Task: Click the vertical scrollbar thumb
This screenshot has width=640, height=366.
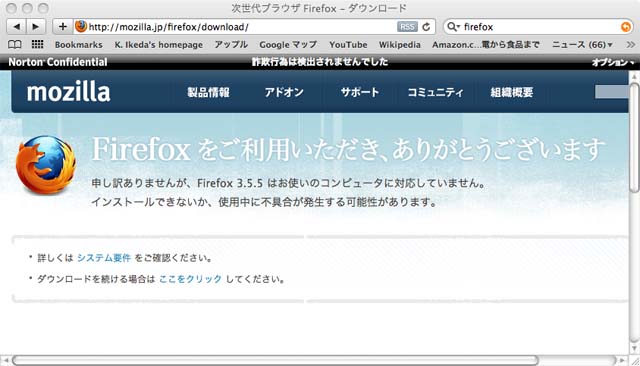Action: click(634, 137)
